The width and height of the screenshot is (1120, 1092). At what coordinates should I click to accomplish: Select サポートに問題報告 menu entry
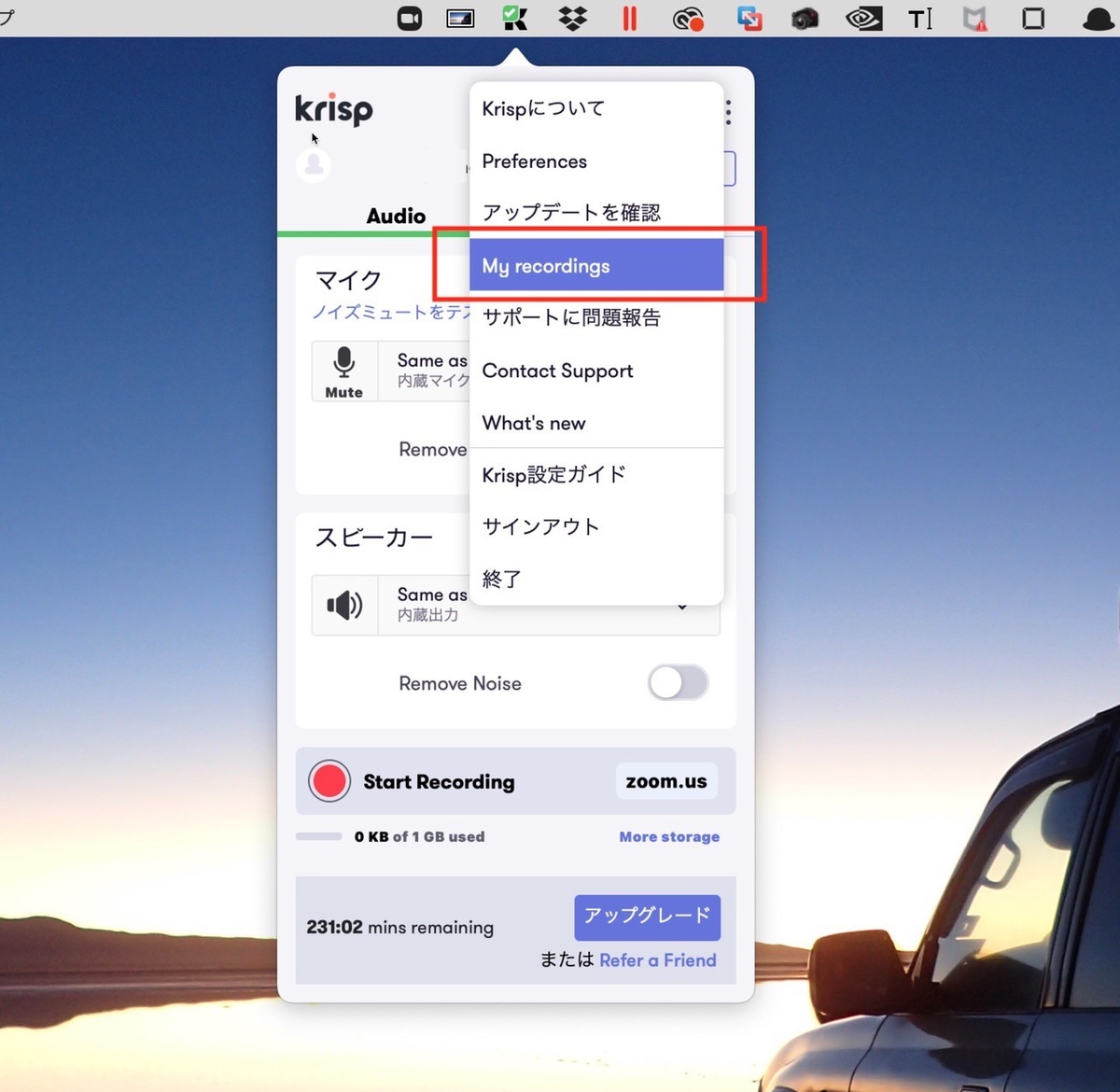[596, 317]
